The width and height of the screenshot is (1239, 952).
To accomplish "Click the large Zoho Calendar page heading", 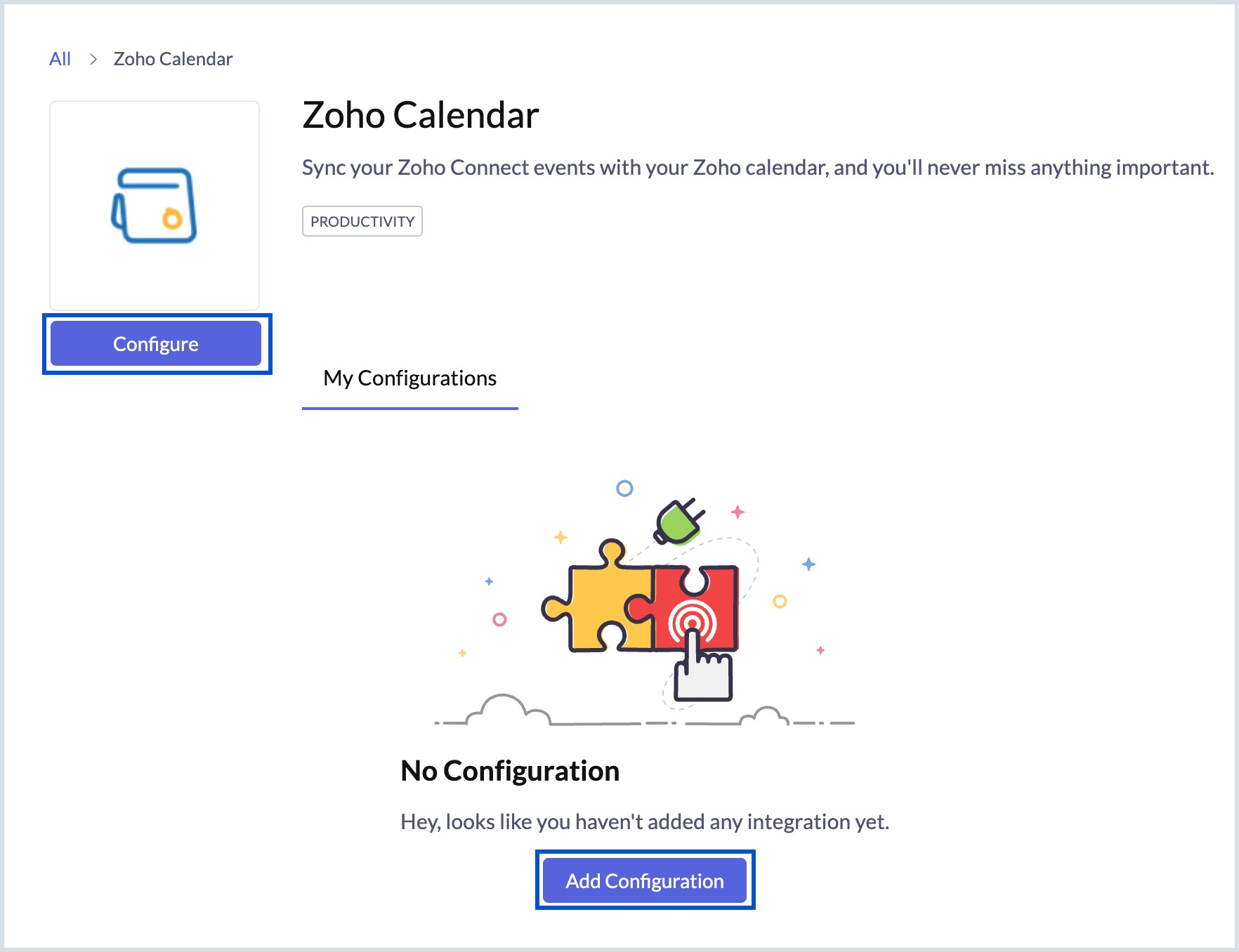I will click(420, 115).
